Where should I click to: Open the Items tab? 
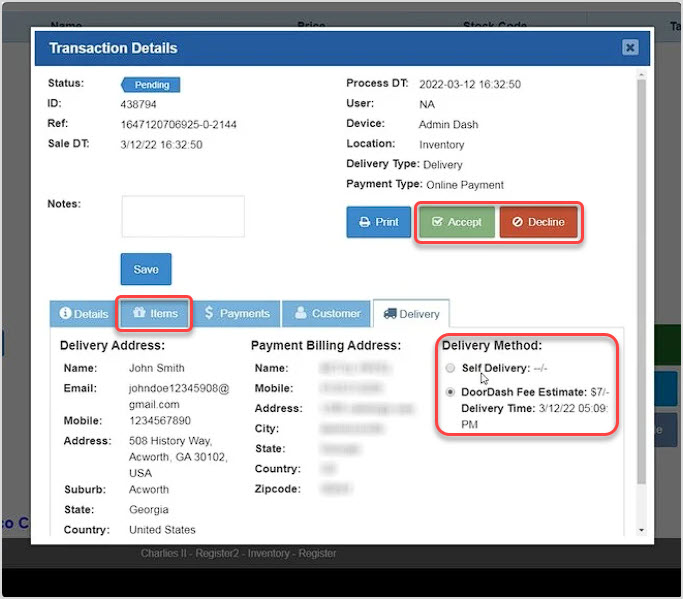[x=155, y=313]
